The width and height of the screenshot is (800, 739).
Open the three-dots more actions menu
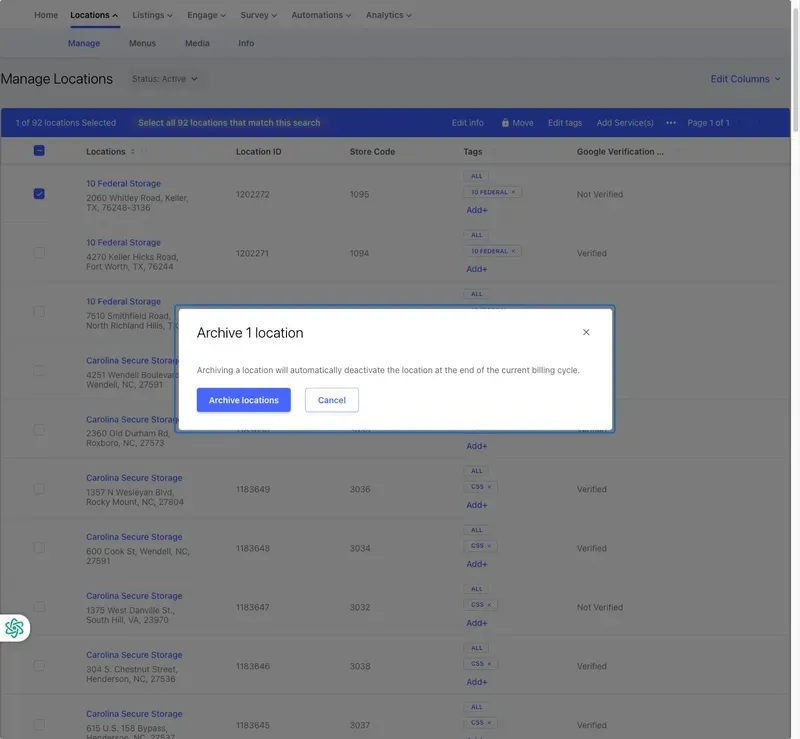pos(670,123)
